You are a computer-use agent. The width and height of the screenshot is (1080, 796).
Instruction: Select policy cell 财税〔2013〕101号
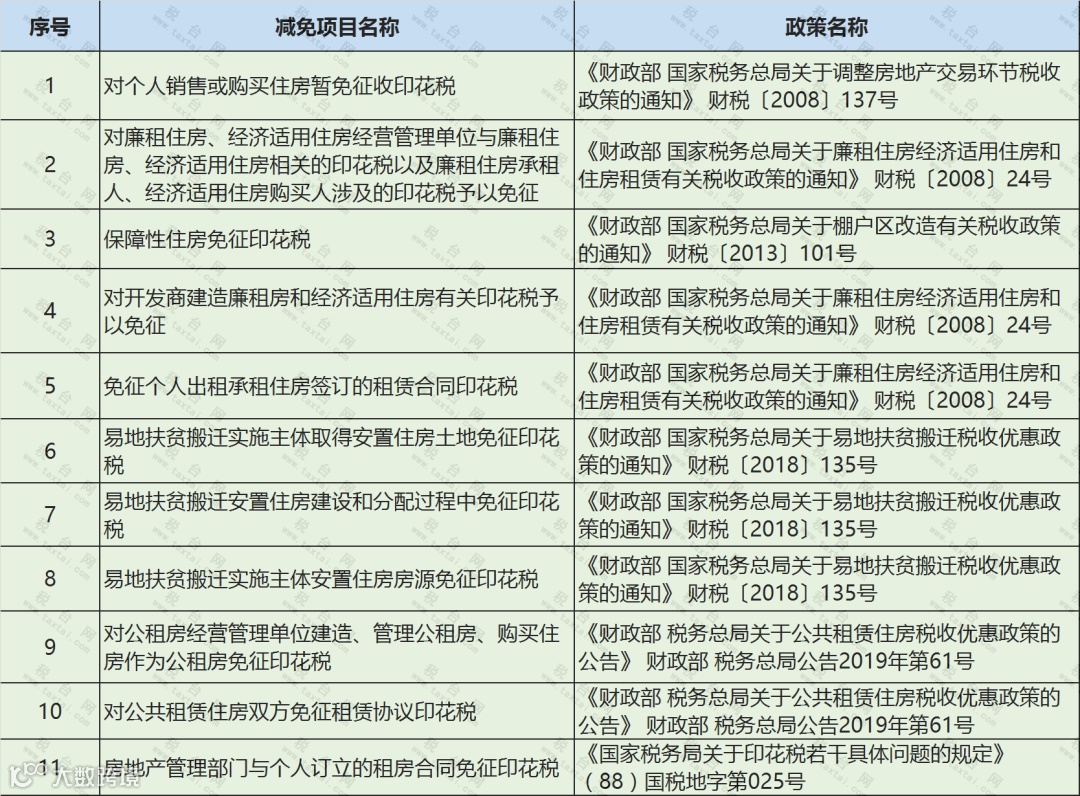827,239
